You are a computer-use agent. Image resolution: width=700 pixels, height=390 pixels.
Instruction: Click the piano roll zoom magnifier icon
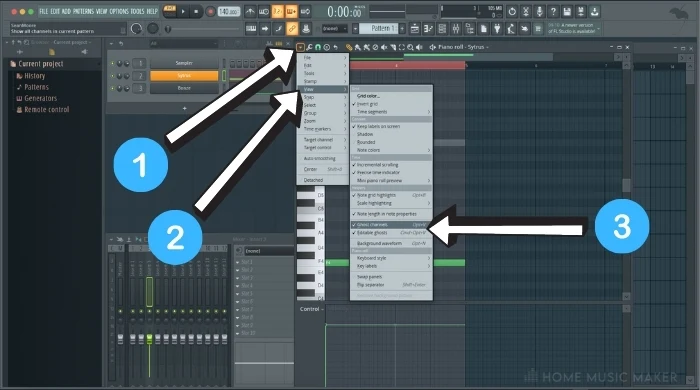410,47
